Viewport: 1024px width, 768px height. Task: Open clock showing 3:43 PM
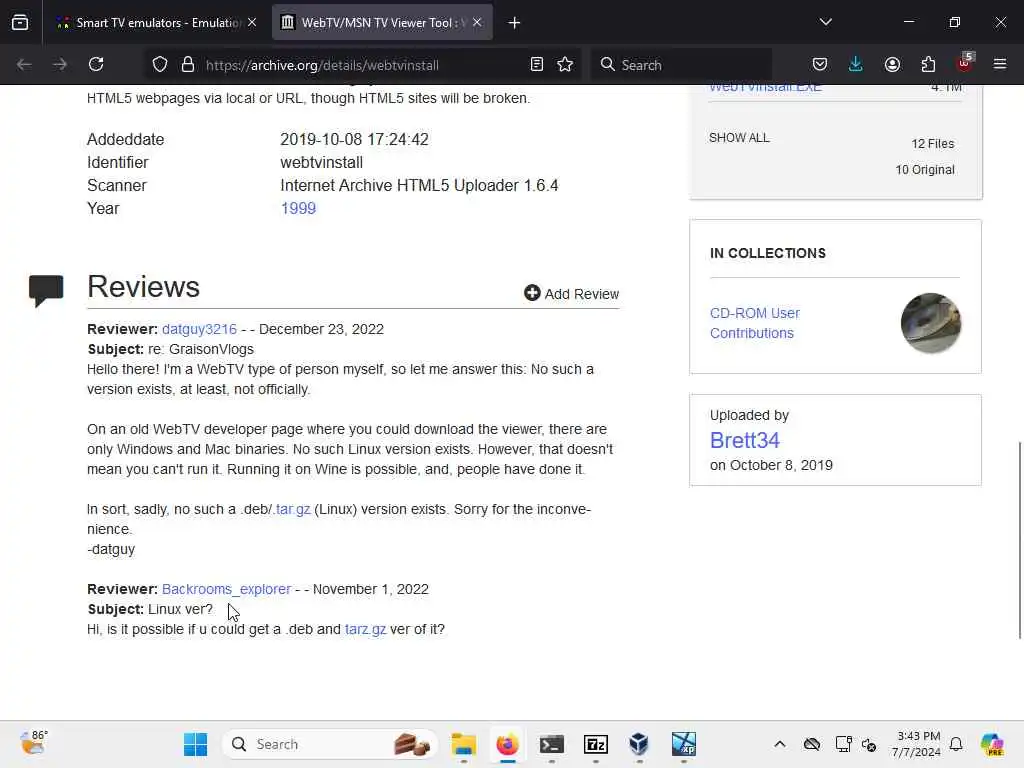916,744
